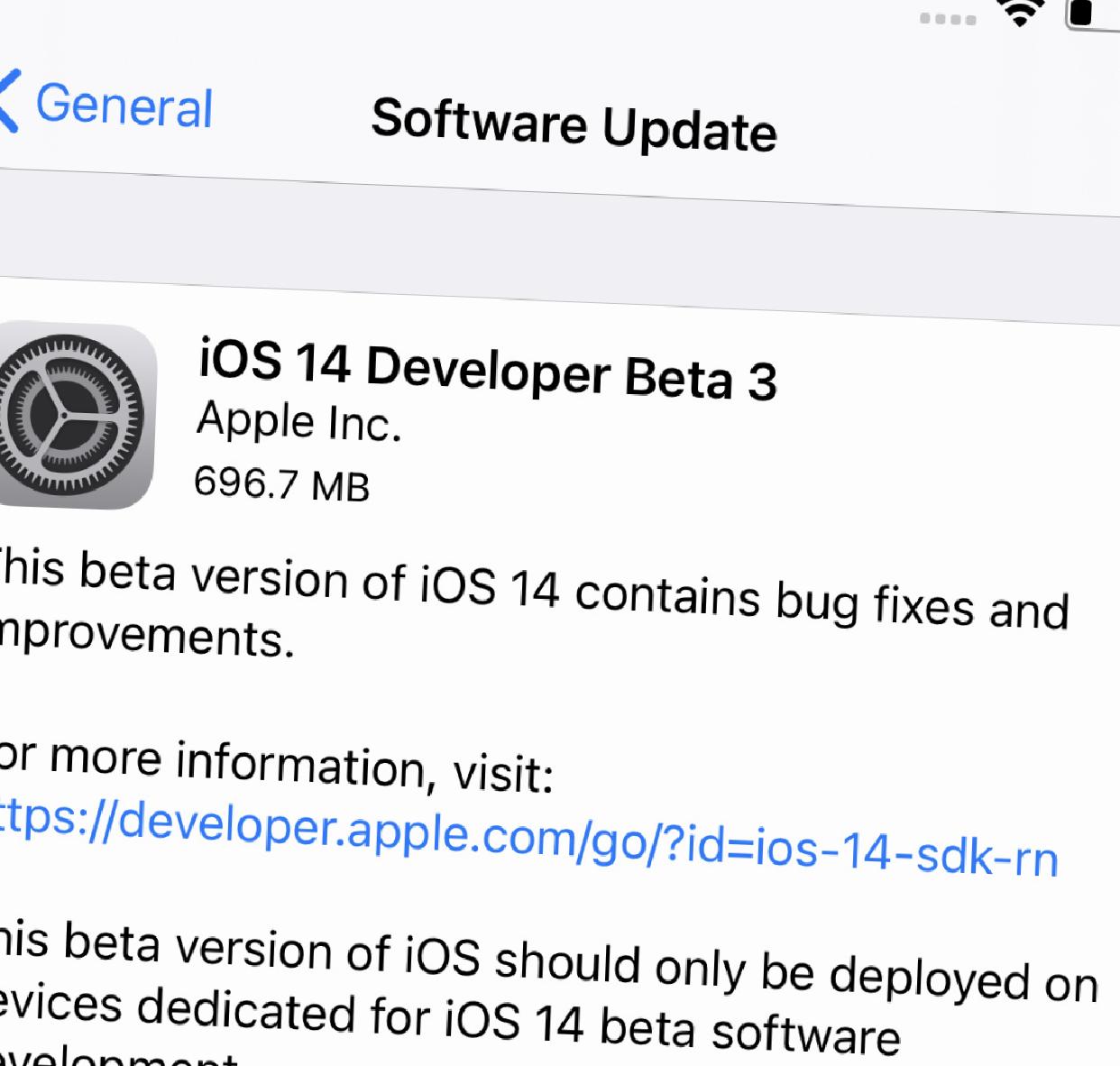Image resolution: width=1120 pixels, height=1066 pixels.
Task: Tap the 696.7 MB download size
Action: pyautogui.click(x=281, y=484)
